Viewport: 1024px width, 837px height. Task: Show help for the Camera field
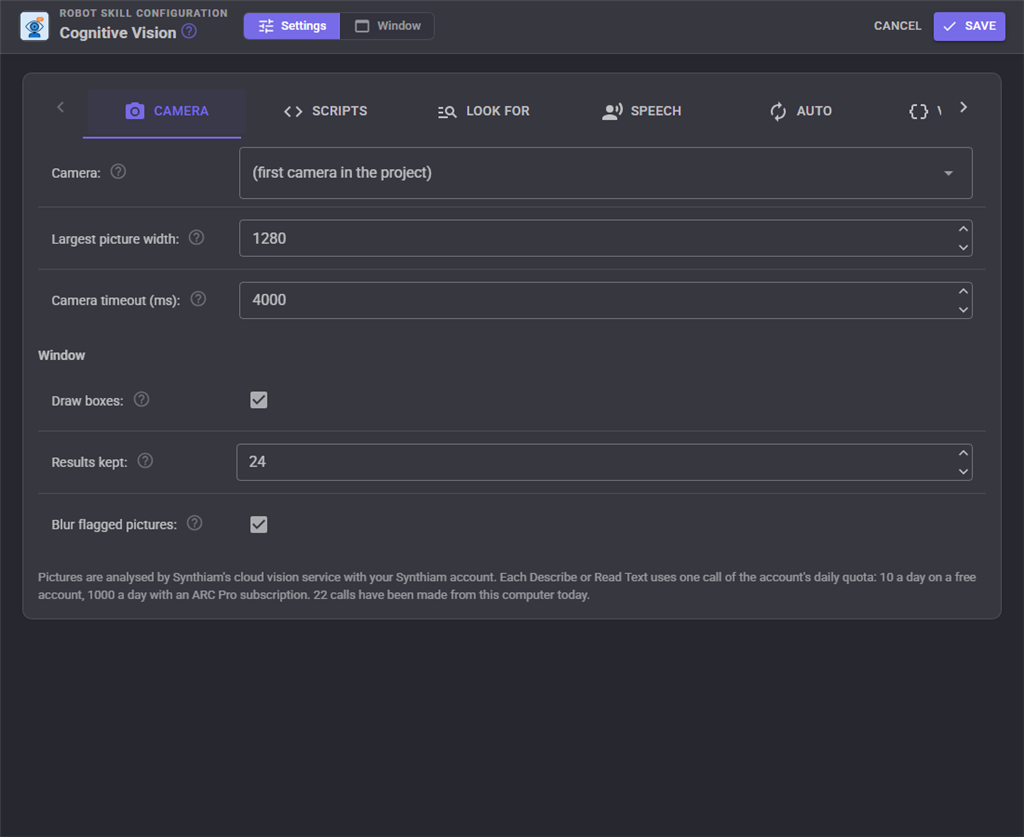(x=118, y=172)
